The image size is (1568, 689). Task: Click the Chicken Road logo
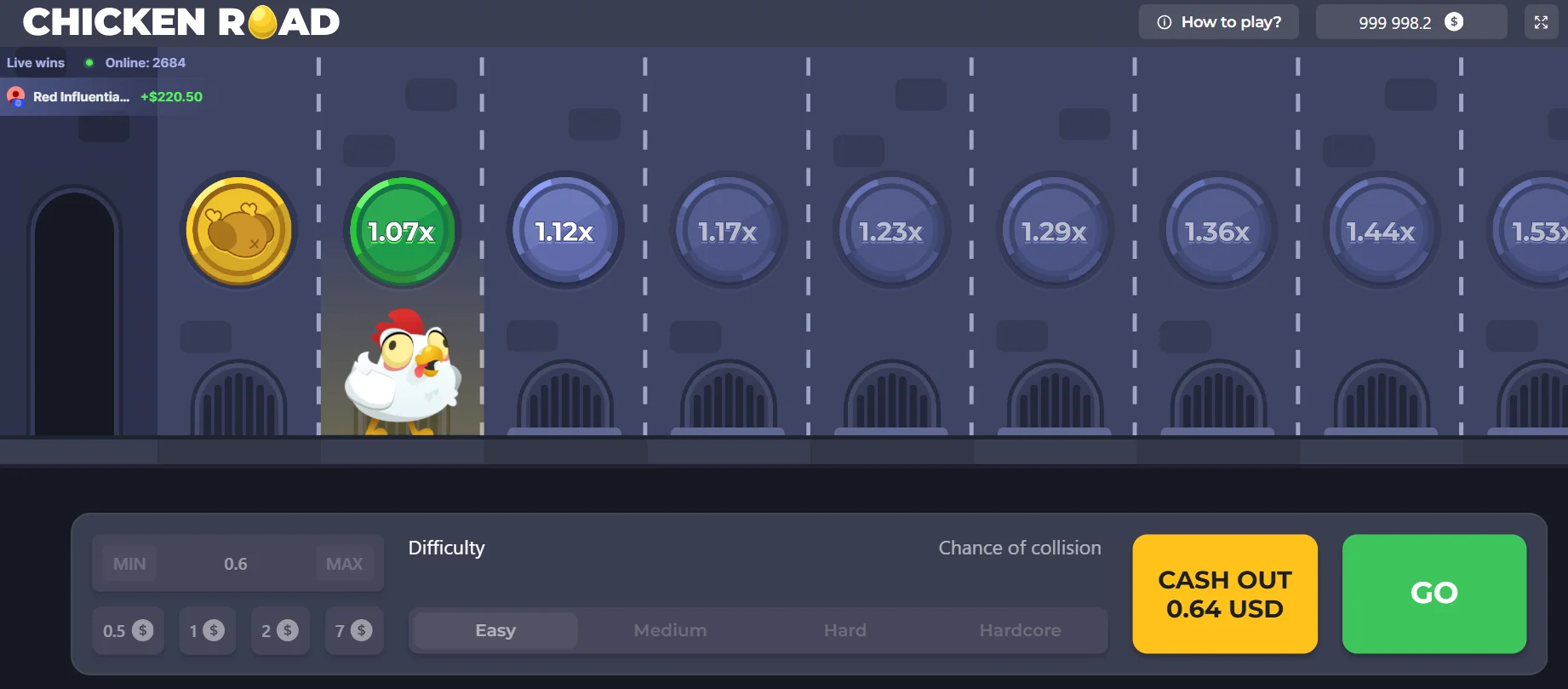[x=181, y=22]
